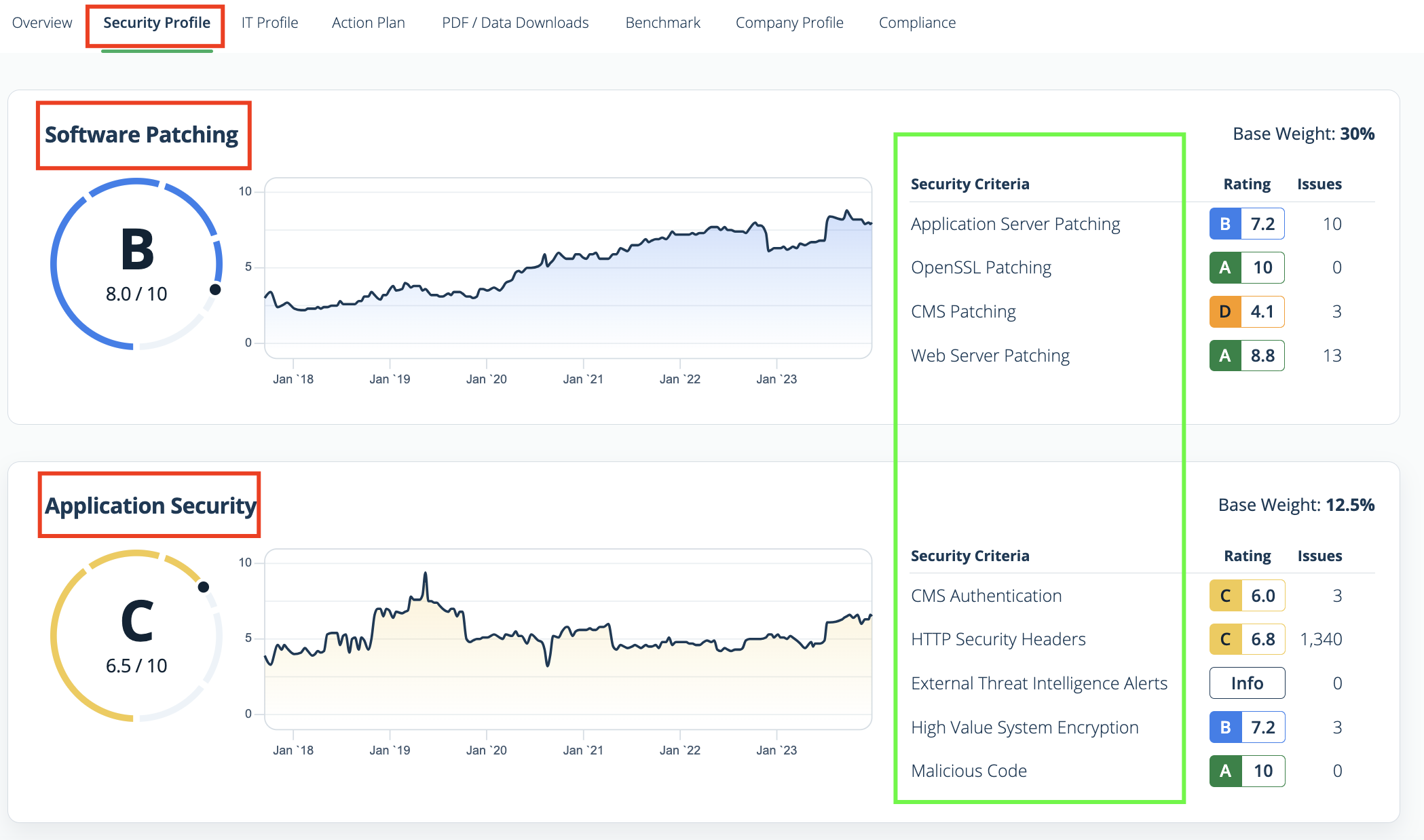The height and width of the screenshot is (840, 1424).
Task: Switch to the IT Profile tab
Action: point(269,22)
